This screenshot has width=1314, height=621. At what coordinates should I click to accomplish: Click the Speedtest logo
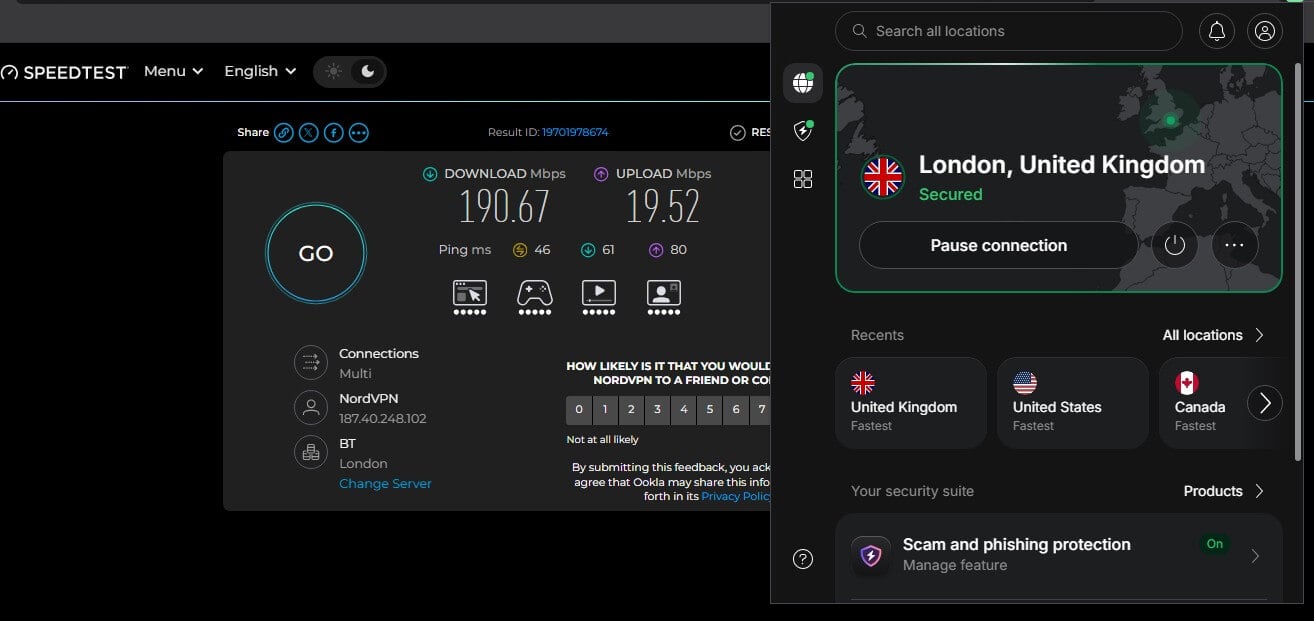[x=64, y=72]
